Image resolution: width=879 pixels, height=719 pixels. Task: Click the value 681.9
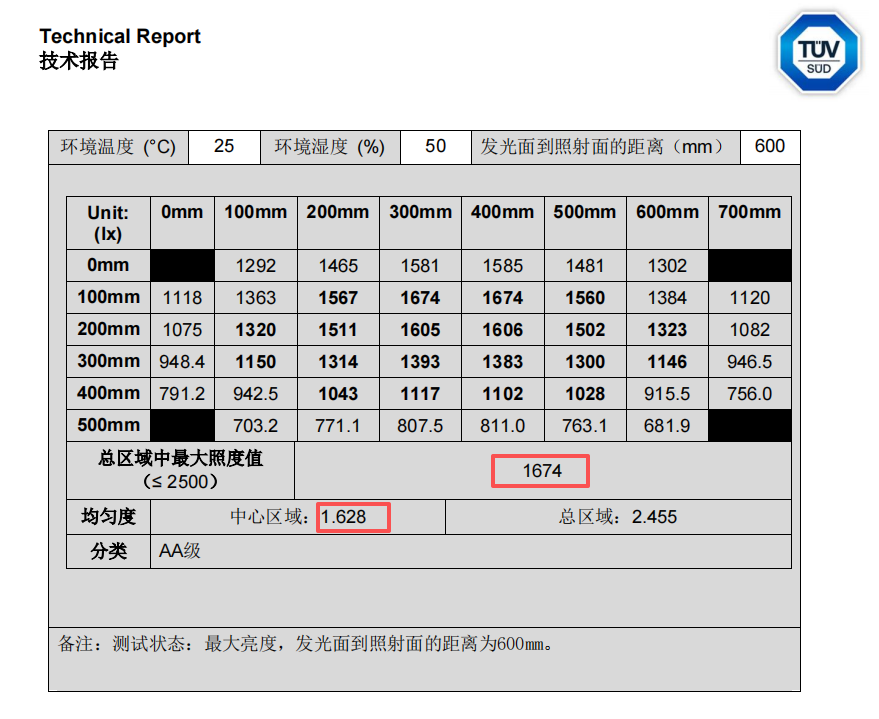667,425
